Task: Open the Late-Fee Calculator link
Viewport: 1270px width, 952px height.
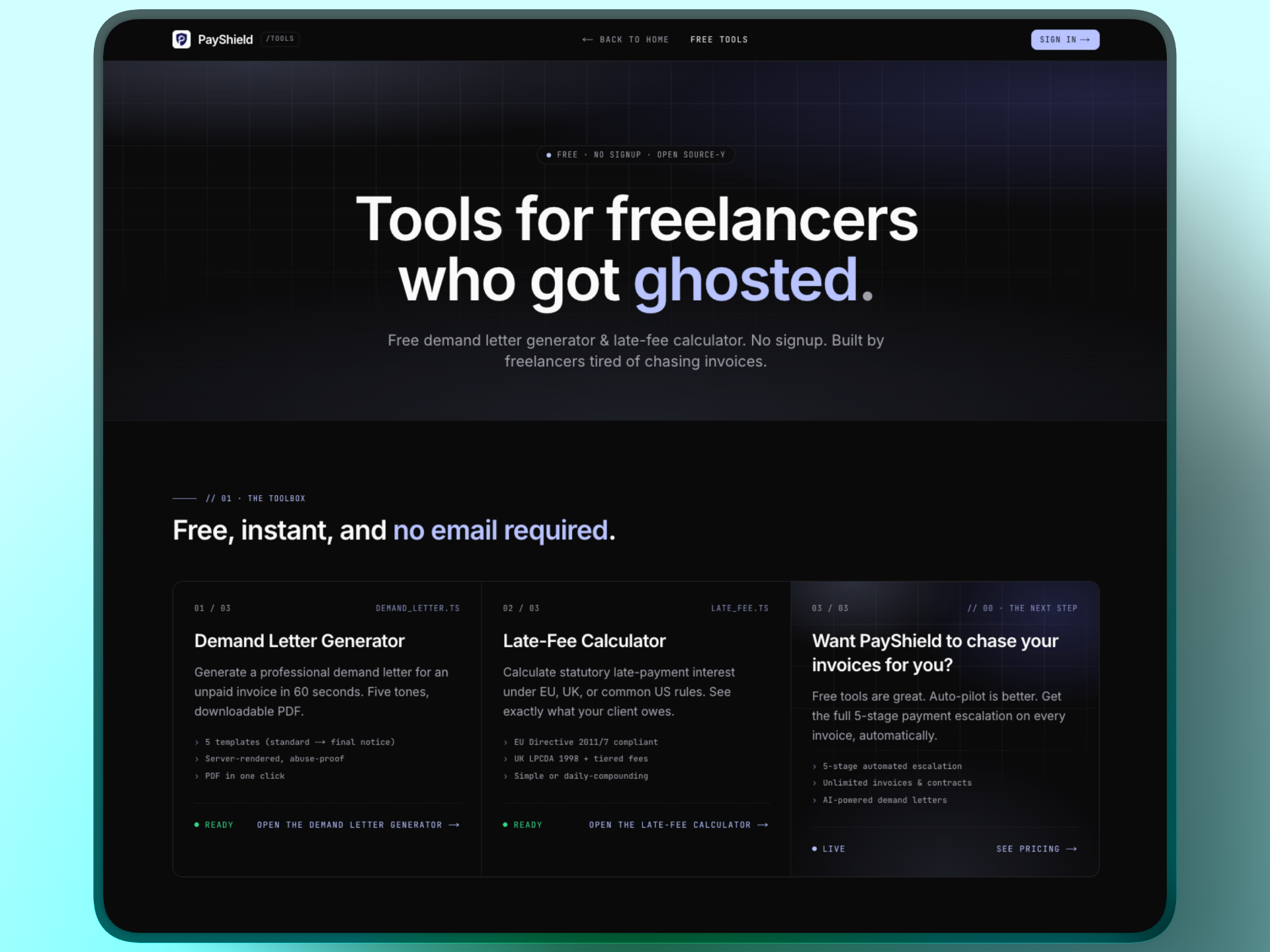Action: coord(669,825)
